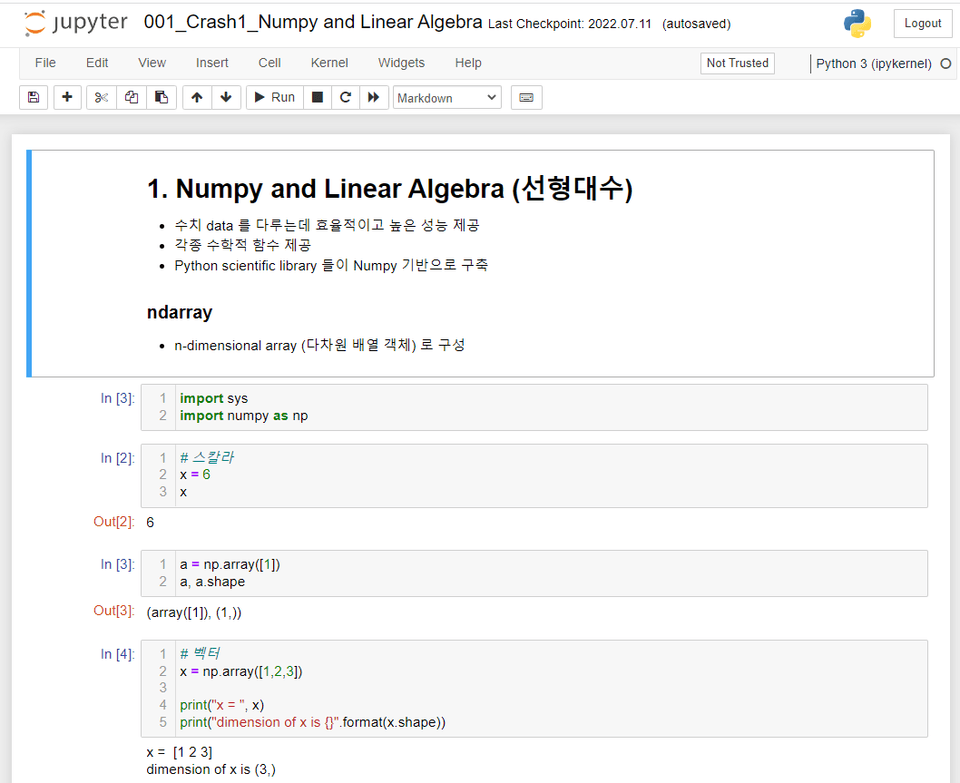The width and height of the screenshot is (960, 783).
Task: Click the bullet about Python scientific library
Action: pos(331,265)
